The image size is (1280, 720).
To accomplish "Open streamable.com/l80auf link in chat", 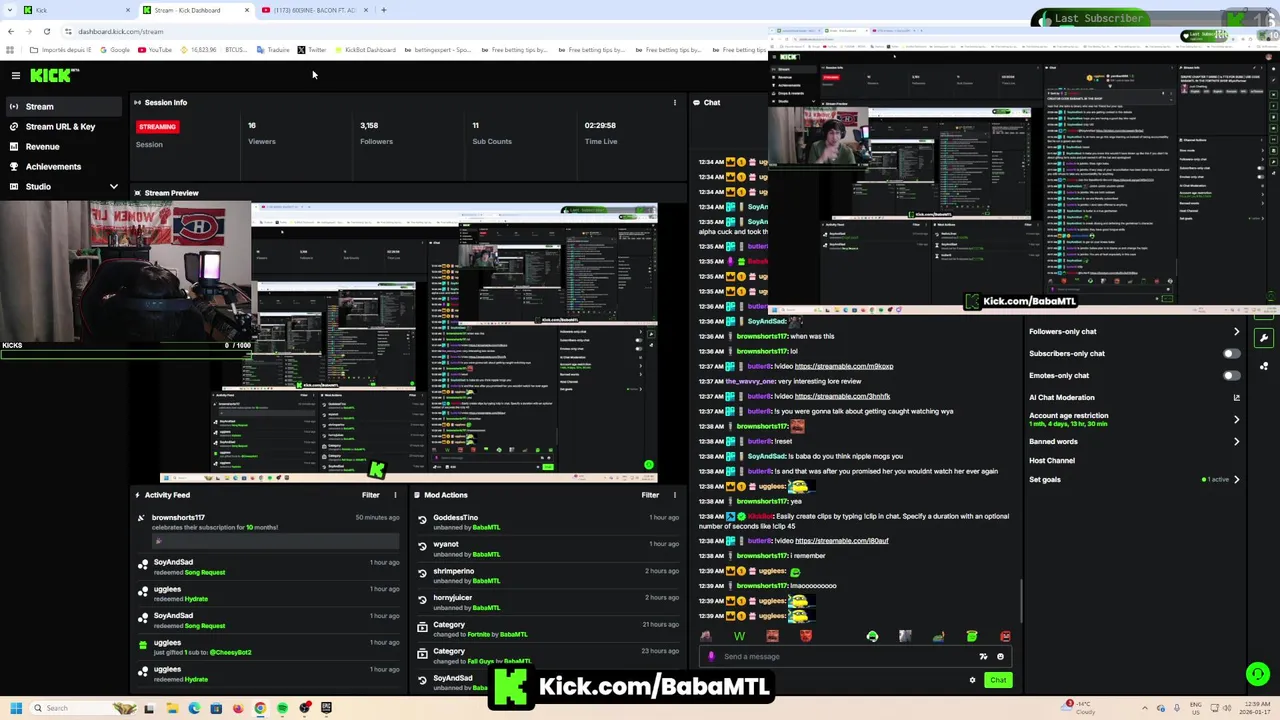I will click(841, 541).
